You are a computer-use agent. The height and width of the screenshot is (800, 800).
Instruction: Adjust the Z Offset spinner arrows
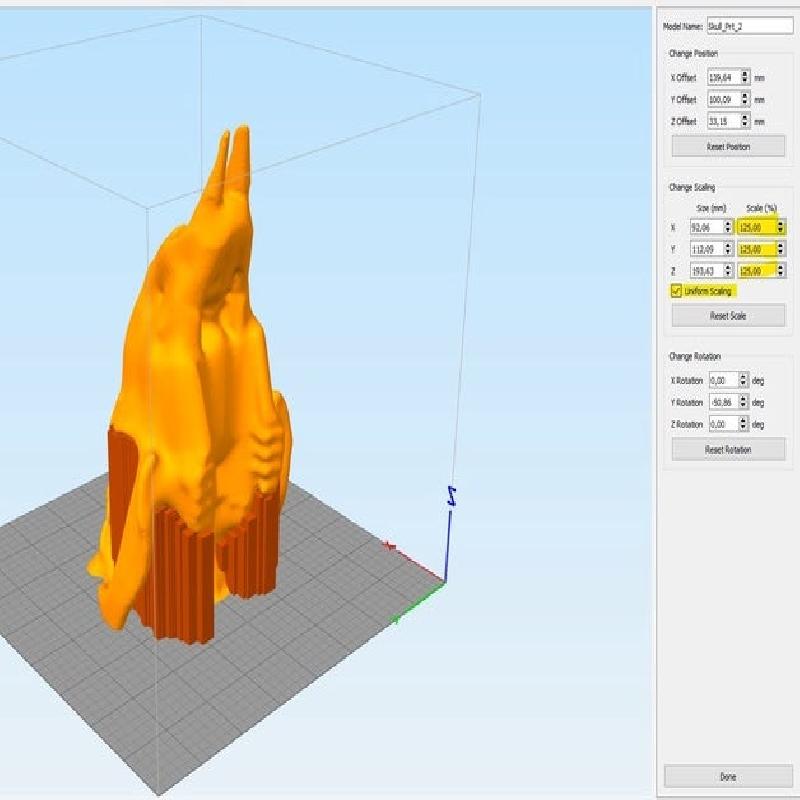[745, 121]
